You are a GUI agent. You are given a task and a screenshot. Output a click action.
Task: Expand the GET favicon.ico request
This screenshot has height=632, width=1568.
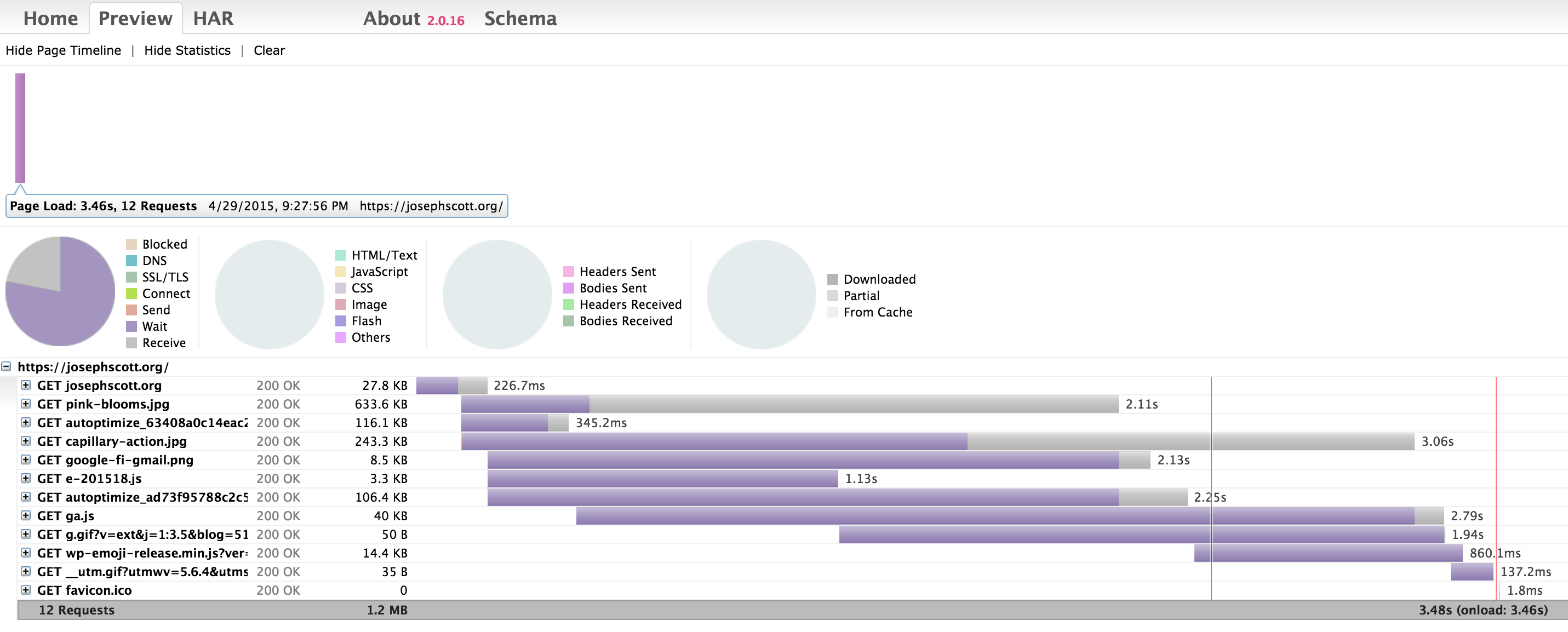(x=26, y=590)
